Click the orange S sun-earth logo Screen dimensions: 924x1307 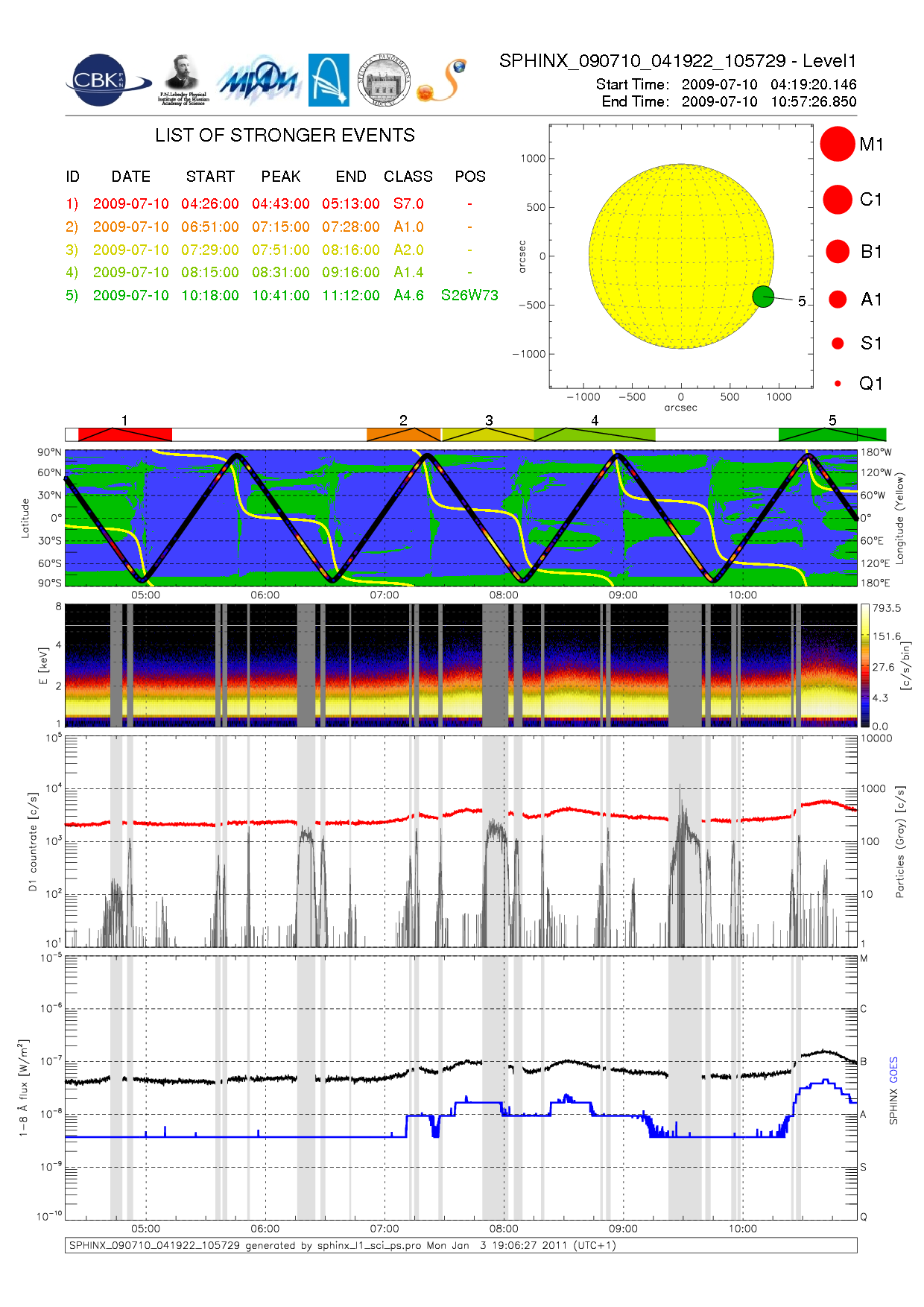click(x=442, y=81)
